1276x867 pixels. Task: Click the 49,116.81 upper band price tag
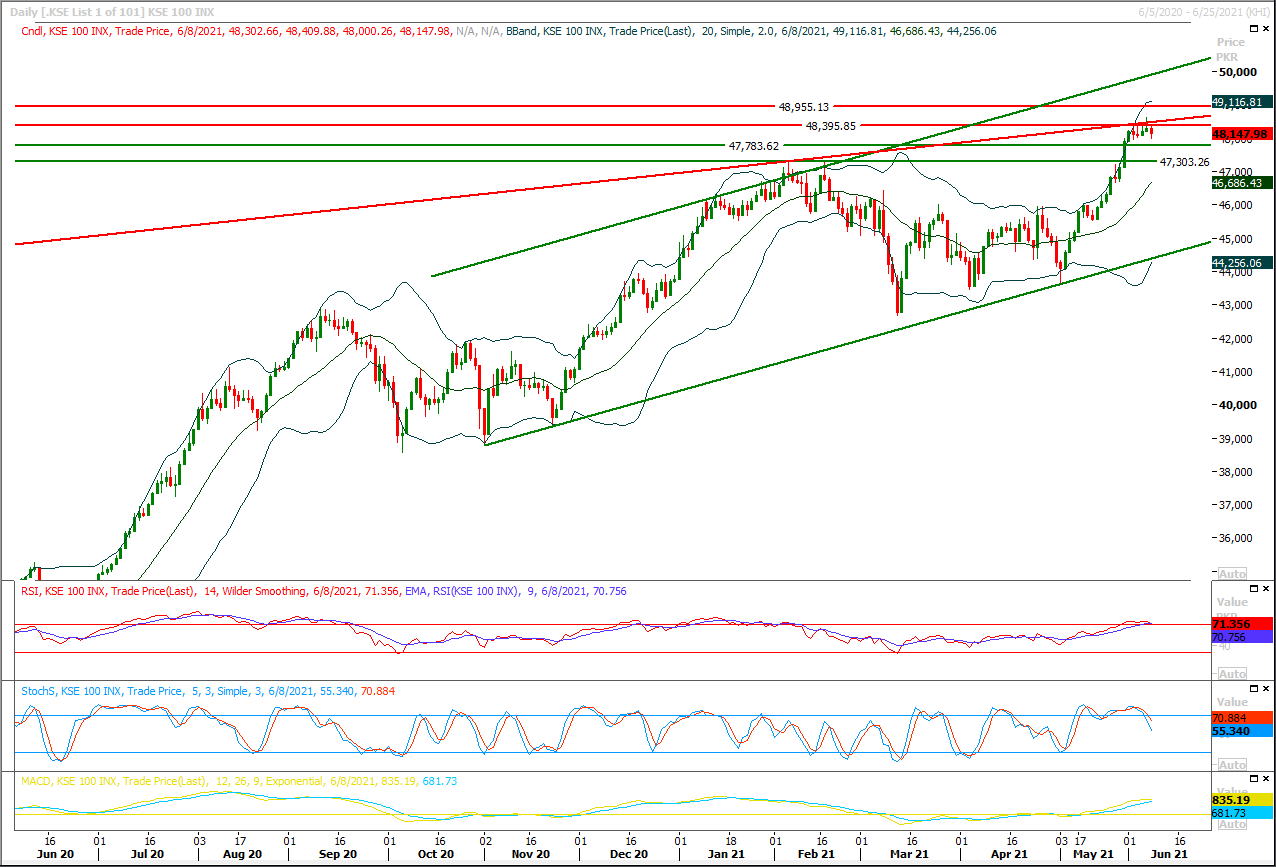pyautogui.click(x=1241, y=102)
